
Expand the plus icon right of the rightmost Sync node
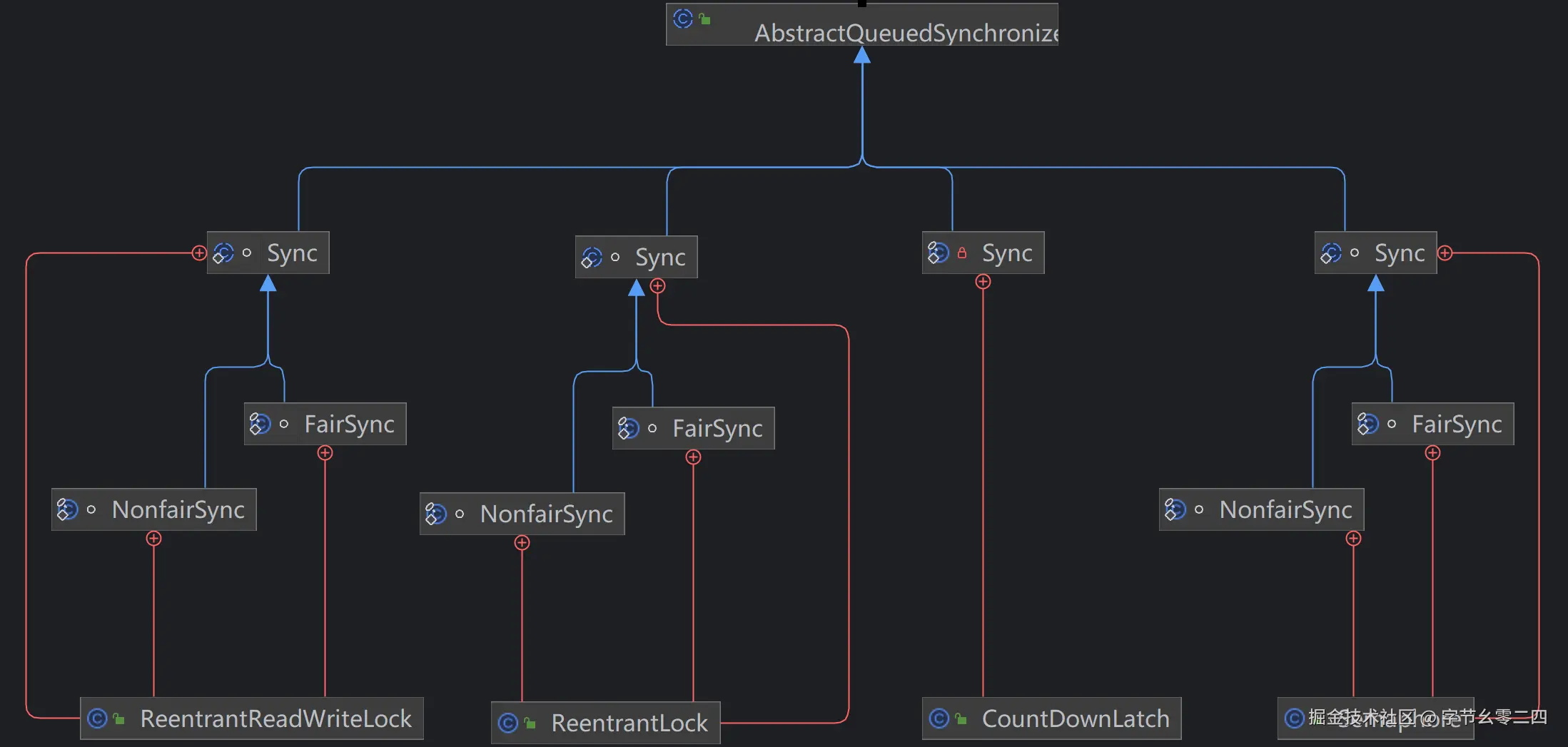1445,252
